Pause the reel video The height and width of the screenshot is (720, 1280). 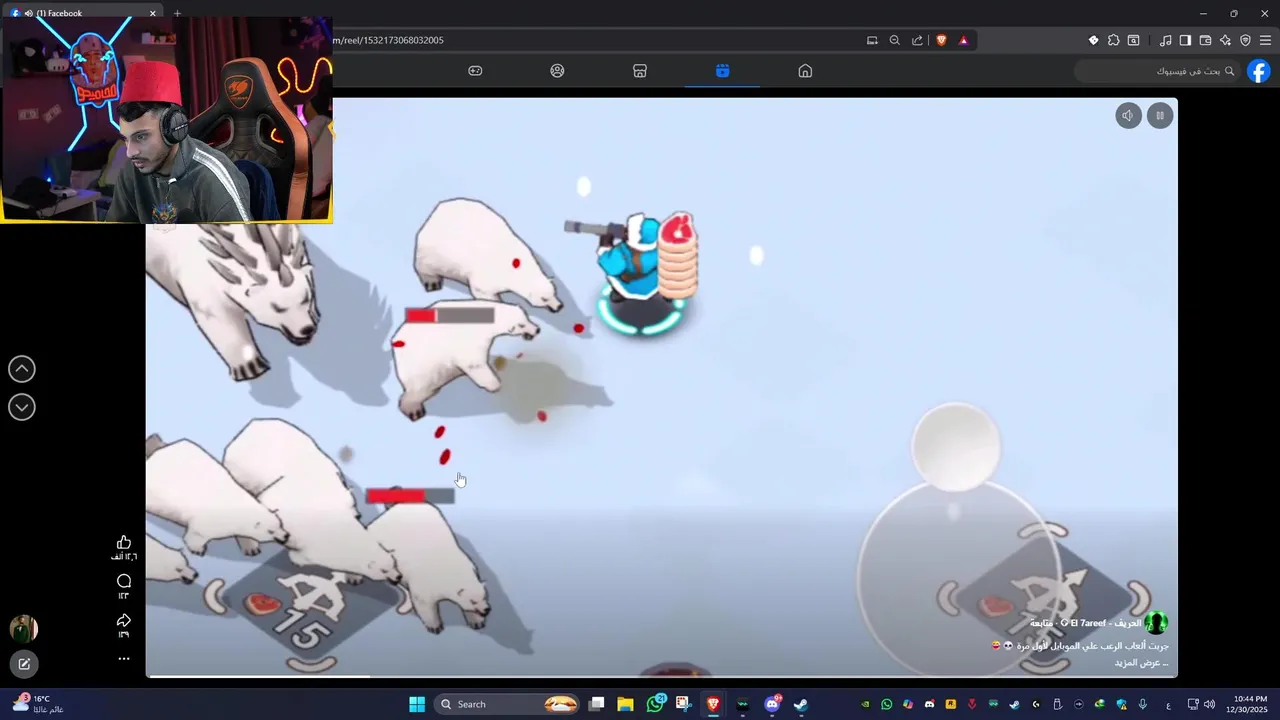pos(1160,115)
